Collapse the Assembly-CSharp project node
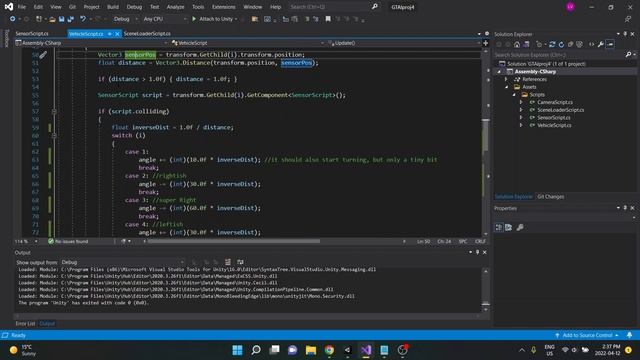This screenshot has height=360, width=640. tap(499, 71)
